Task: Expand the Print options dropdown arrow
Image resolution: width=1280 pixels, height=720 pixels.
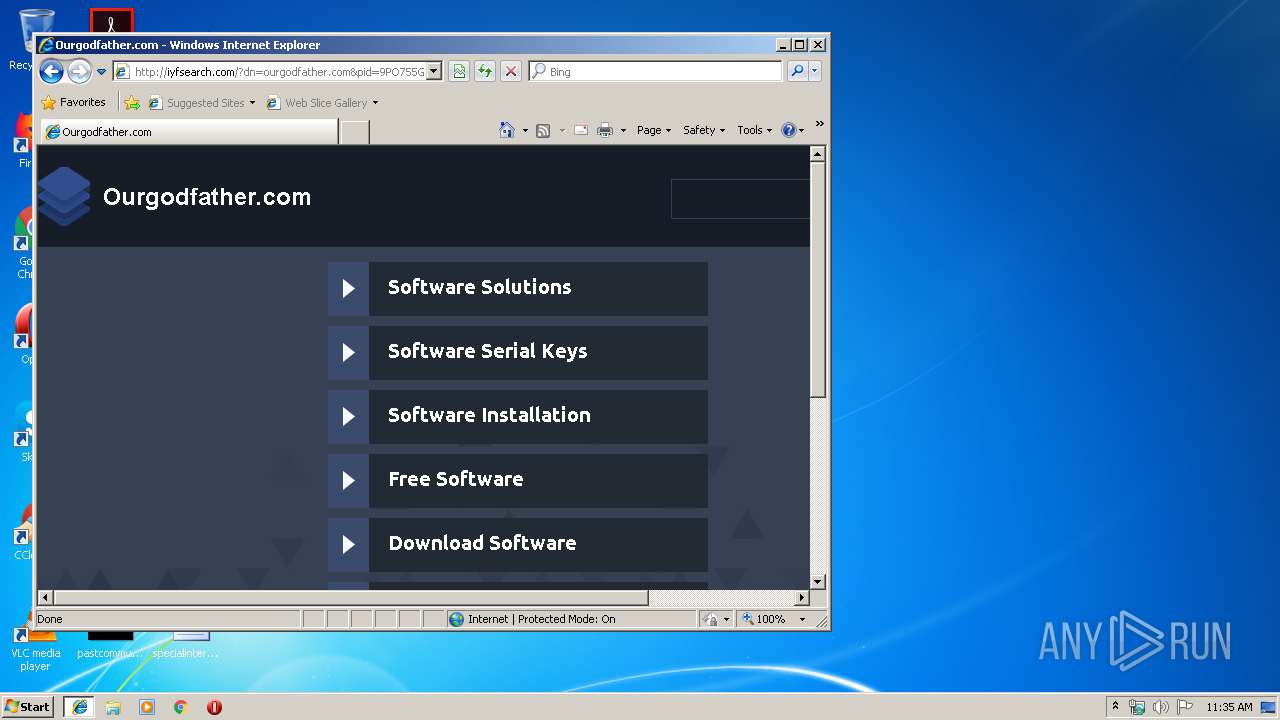Action: click(623, 130)
